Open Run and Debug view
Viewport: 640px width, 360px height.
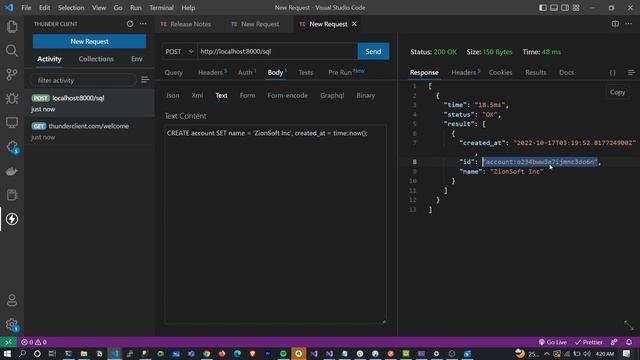[12, 98]
